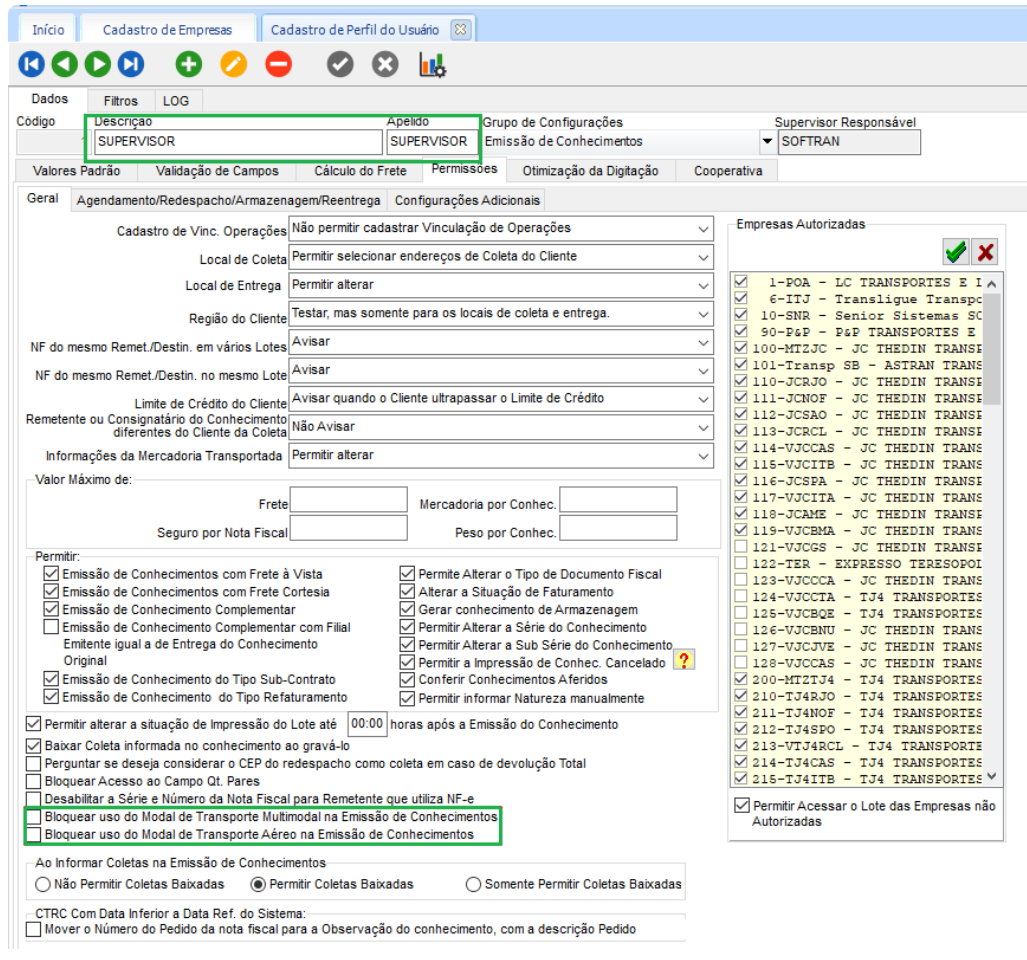The width and height of the screenshot is (1027, 960).
Task: Select Não Permitir Coletas Baixadas option
Action: (x=43, y=884)
